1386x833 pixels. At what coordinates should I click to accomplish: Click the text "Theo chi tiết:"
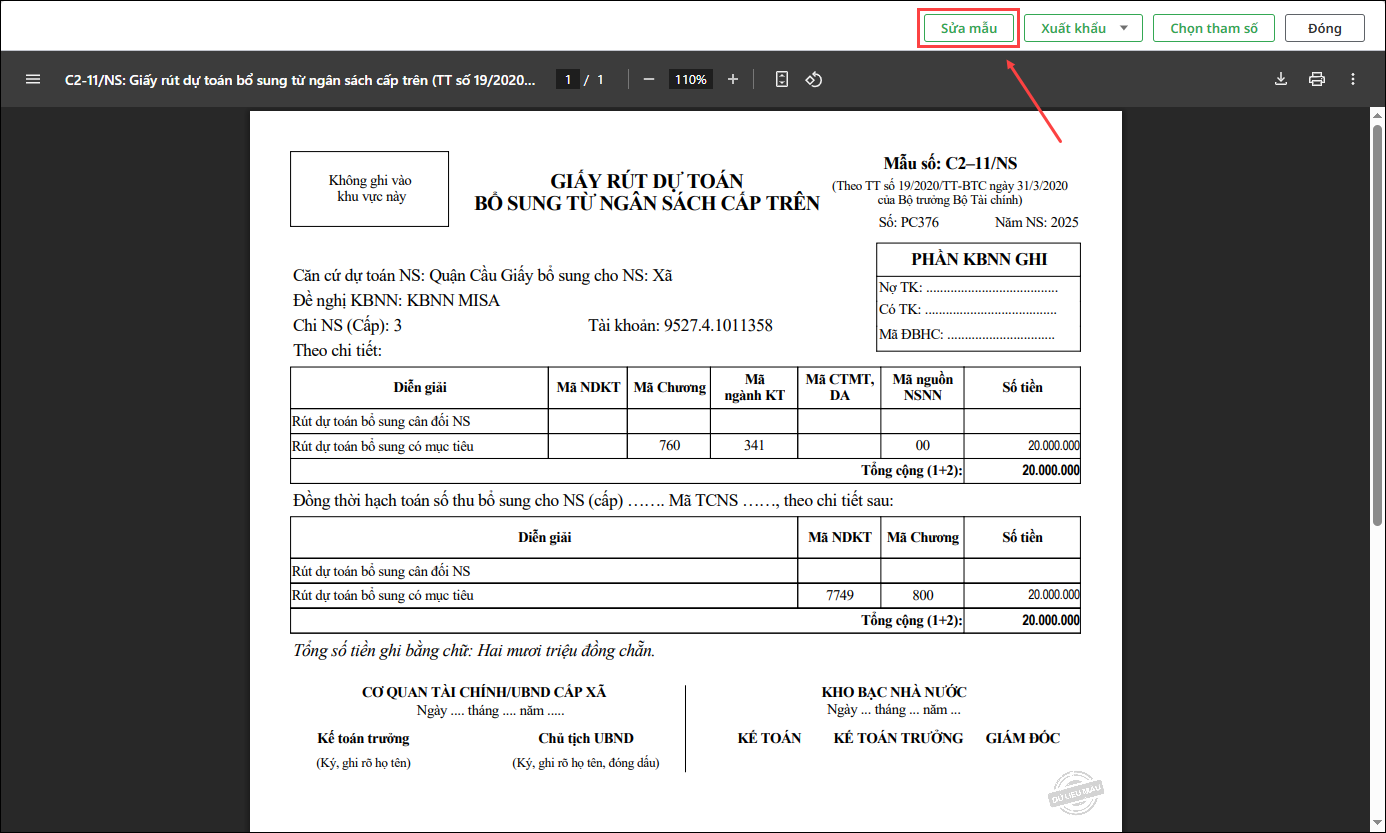(x=338, y=350)
